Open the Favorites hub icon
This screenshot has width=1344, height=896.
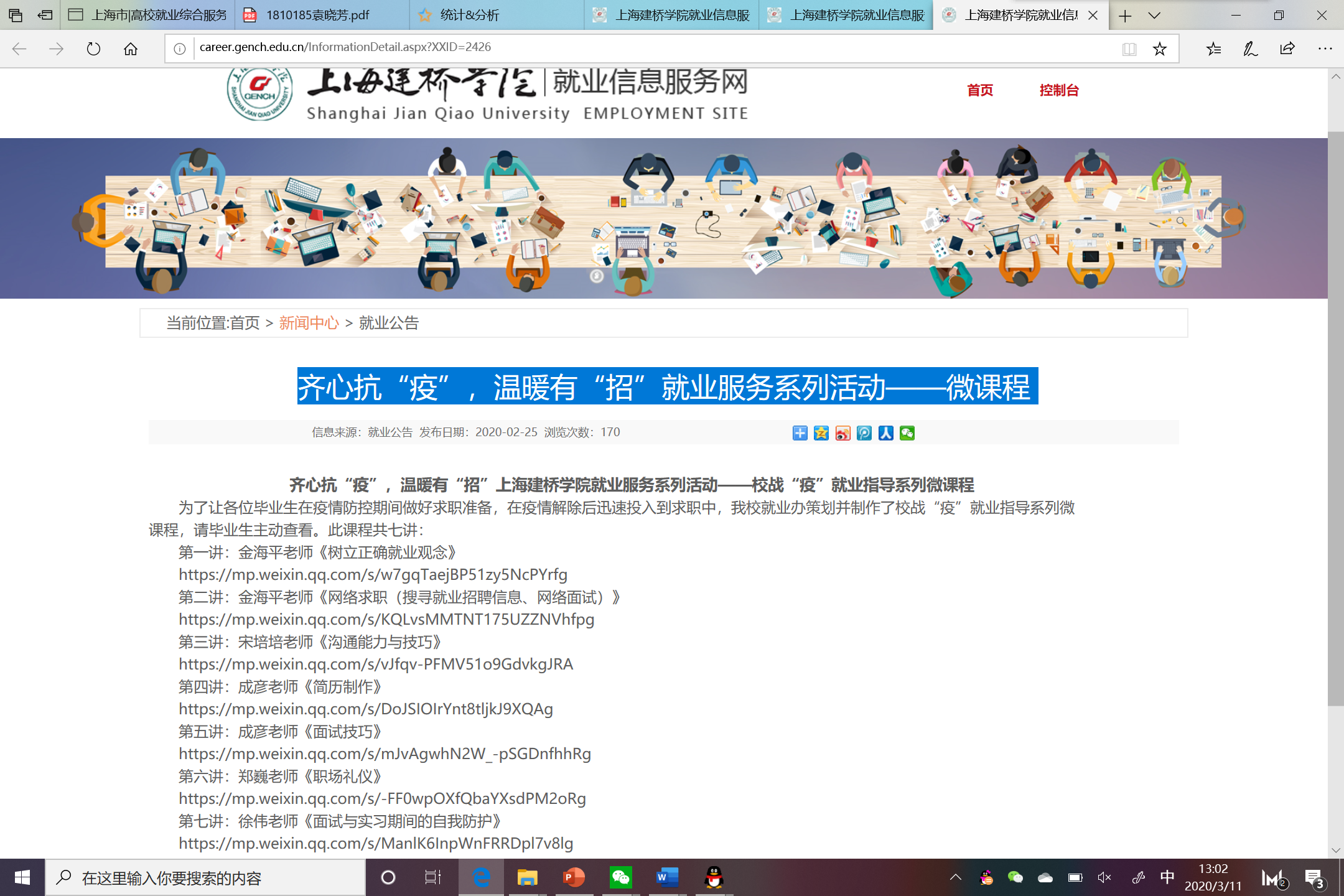click(1213, 49)
